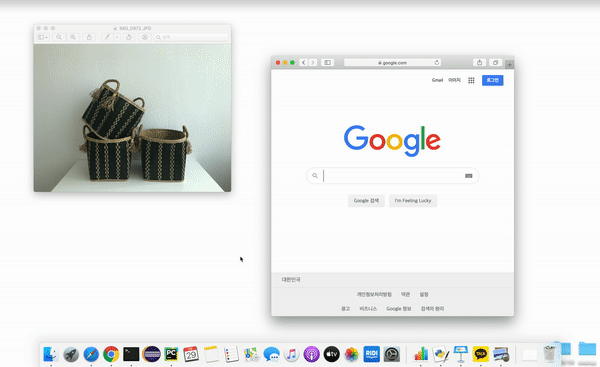This screenshot has height=367, width=600.
Task: Launch KakaoTalk from the Dock
Action: click(x=481, y=354)
